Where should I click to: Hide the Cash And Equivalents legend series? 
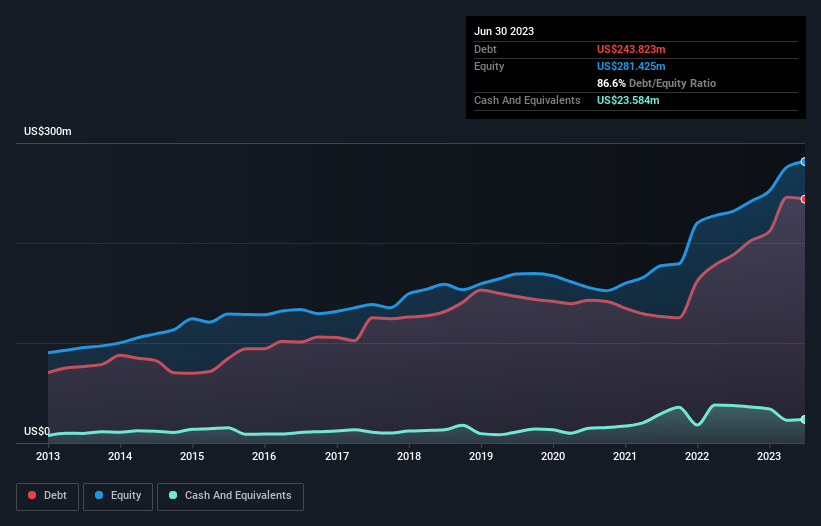[x=230, y=496]
